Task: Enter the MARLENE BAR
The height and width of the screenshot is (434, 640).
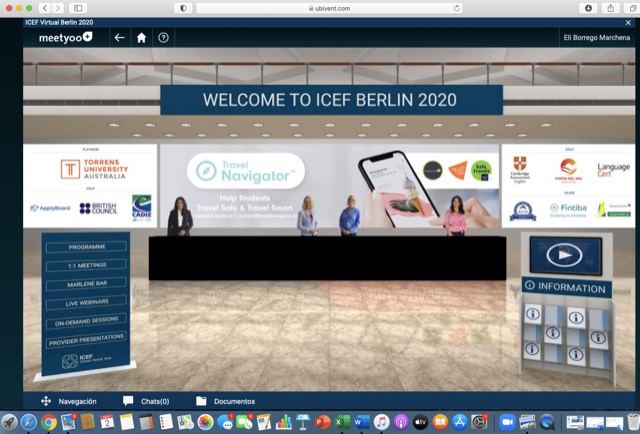Action: 87,284
